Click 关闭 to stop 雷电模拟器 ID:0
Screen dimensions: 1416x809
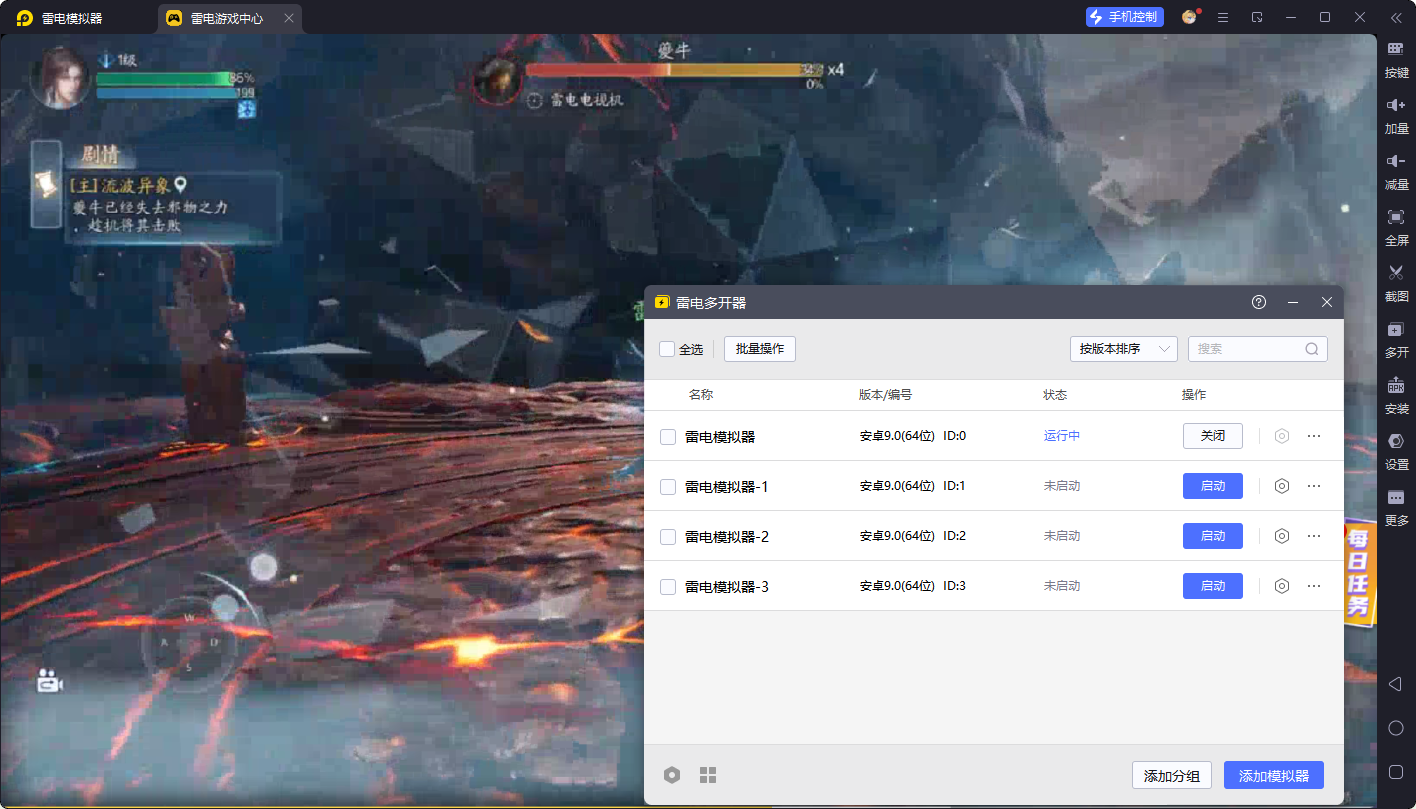[1213, 436]
